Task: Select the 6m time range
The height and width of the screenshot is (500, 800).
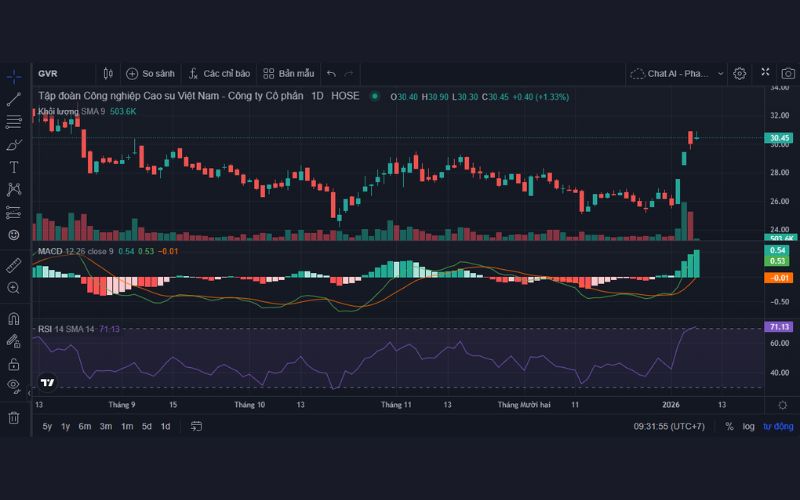Action: pos(85,426)
